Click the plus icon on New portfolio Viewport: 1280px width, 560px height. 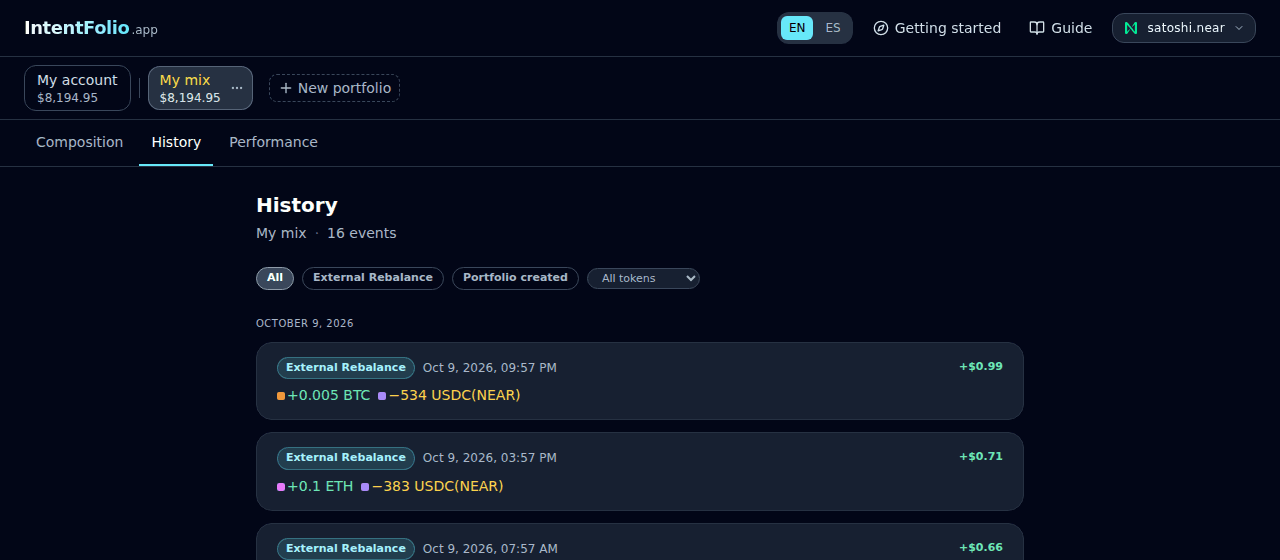(x=286, y=88)
